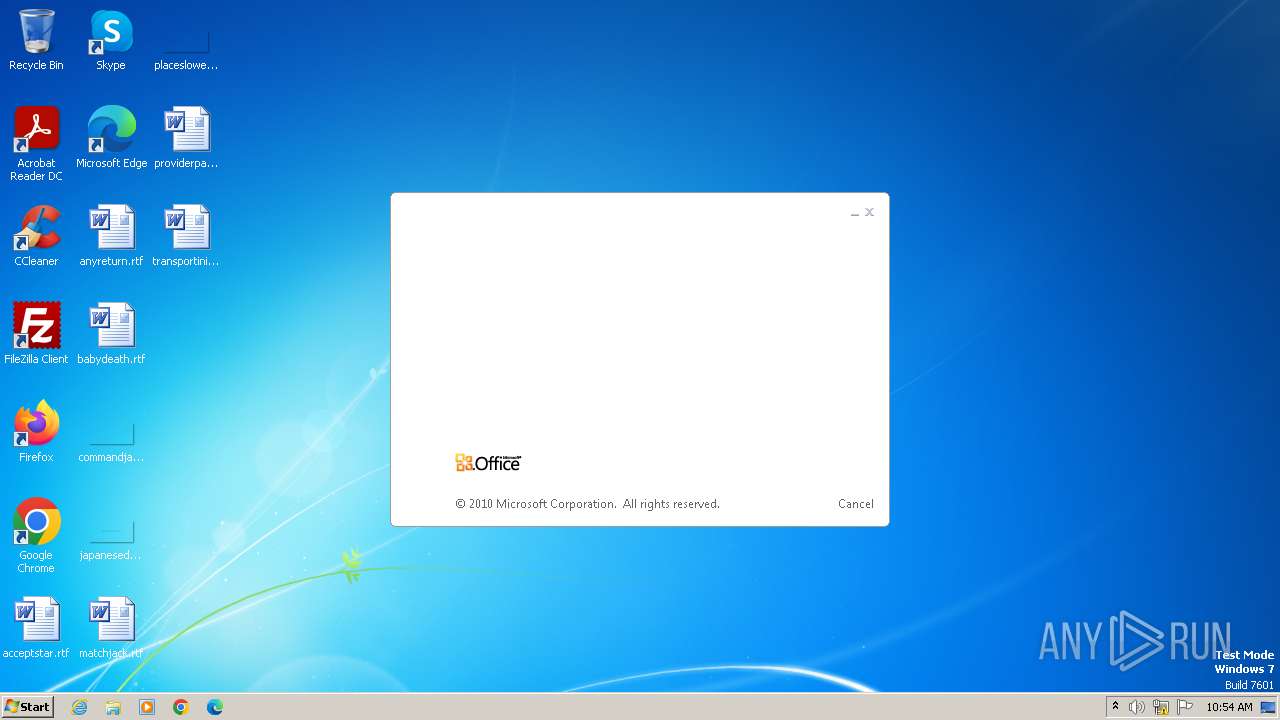Open Chrome from the taskbar
The height and width of the screenshot is (720, 1280).
tap(181, 707)
